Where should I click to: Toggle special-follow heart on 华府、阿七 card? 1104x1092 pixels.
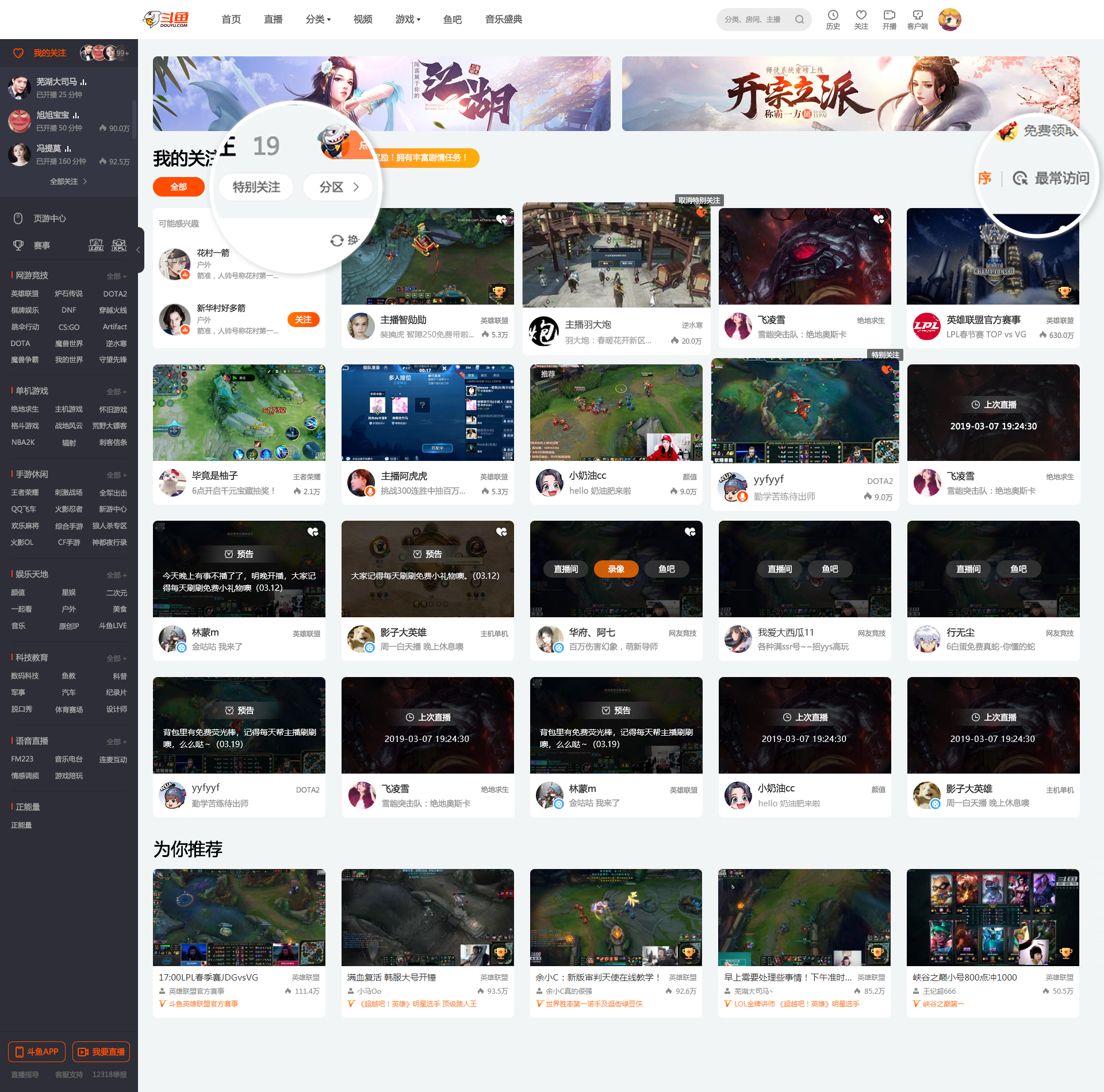[690, 532]
